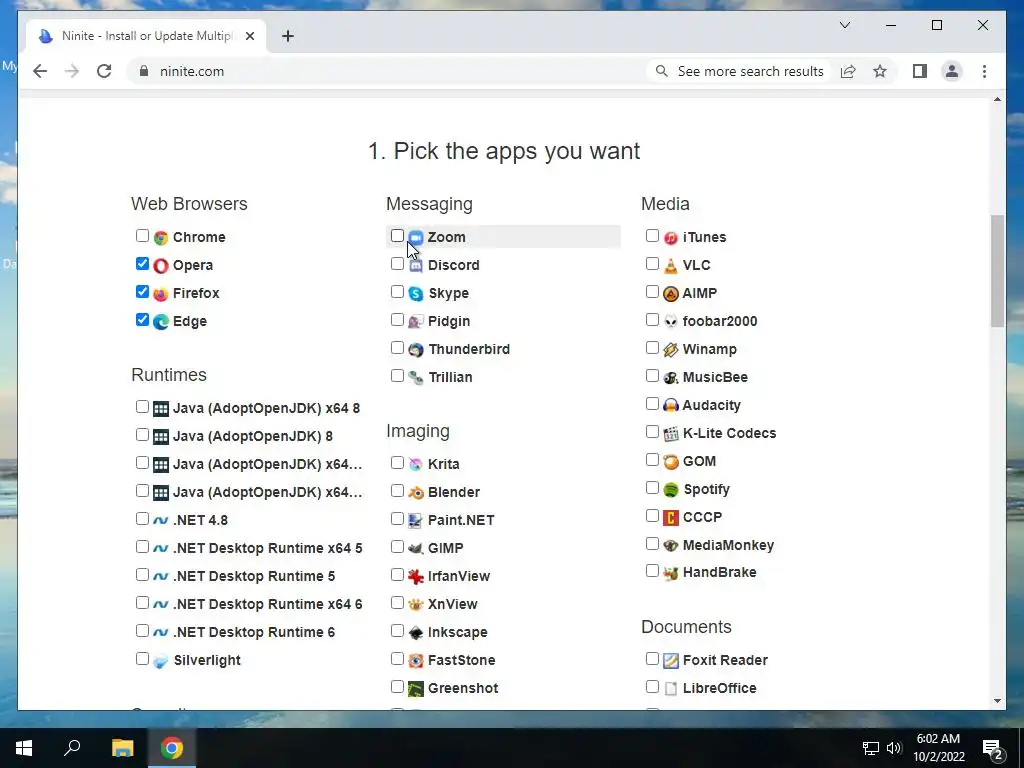Tick the Zoom checkbox
This screenshot has width=1024, height=768.
(397, 236)
